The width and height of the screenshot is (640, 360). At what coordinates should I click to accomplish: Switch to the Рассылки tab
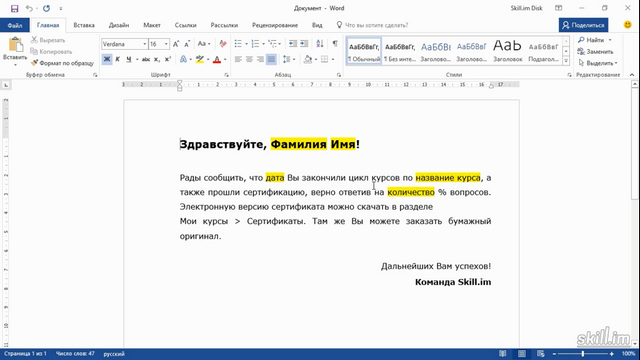(224, 25)
